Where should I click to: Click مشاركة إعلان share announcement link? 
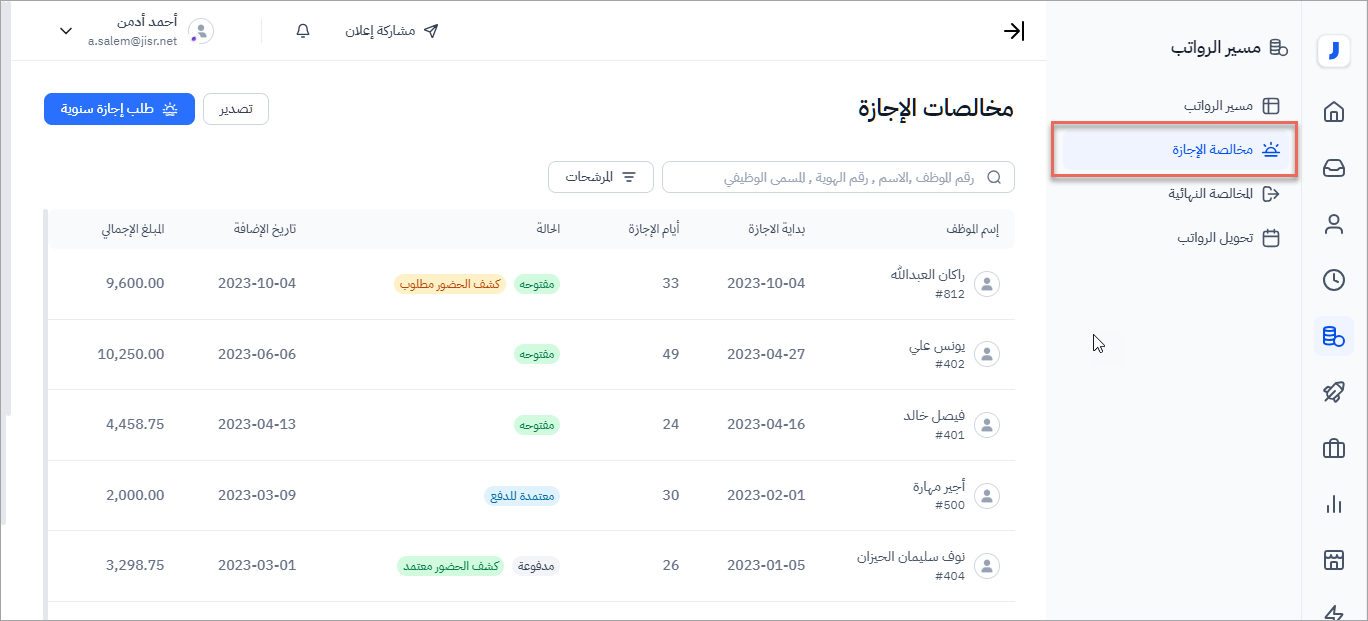pos(392,31)
